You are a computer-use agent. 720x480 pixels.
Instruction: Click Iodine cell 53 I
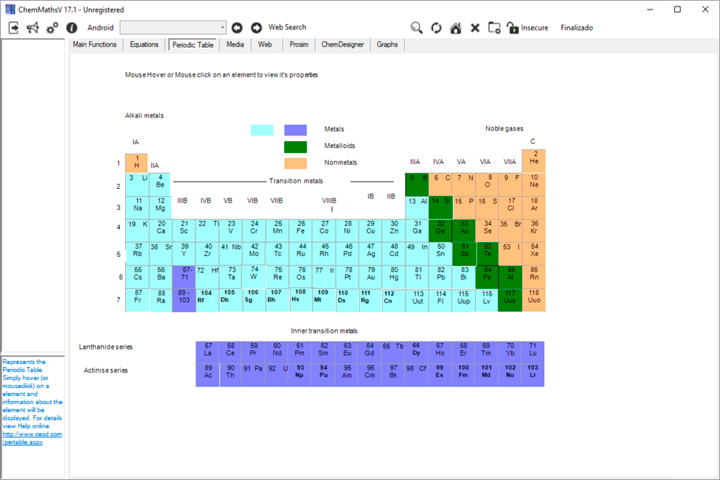point(511,254)
